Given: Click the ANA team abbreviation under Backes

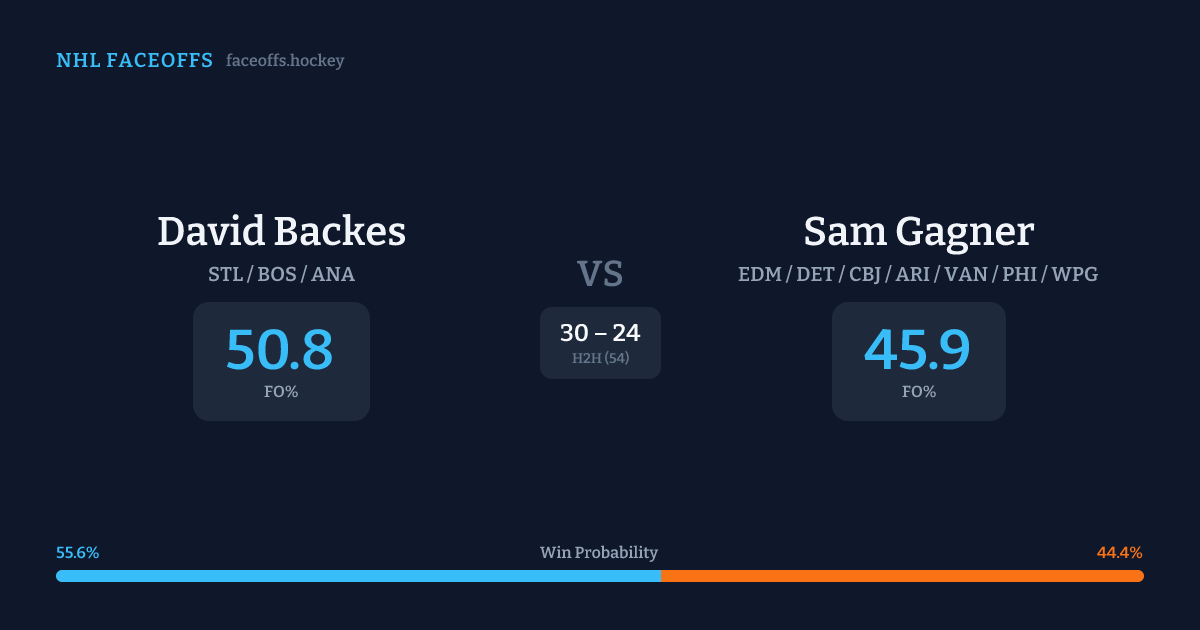Looking at the screenshot, I should (x=333, y=274).
